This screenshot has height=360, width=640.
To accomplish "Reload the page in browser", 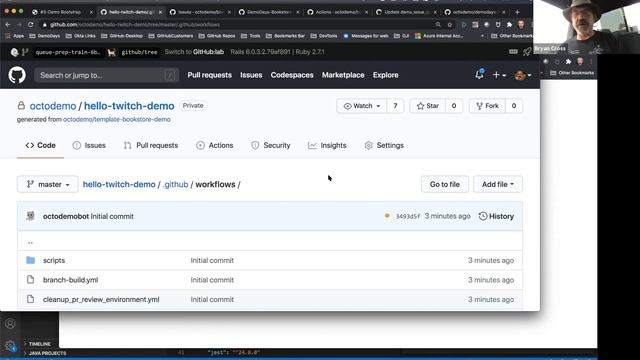I will pos(30,24).
